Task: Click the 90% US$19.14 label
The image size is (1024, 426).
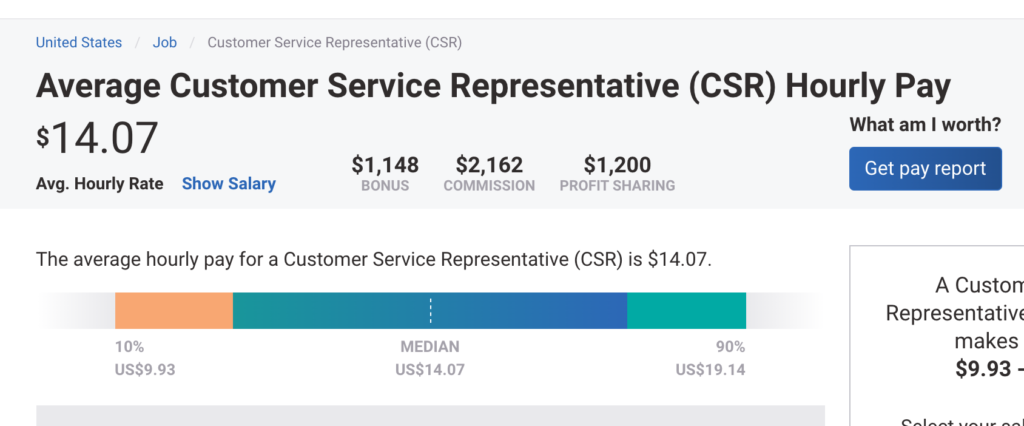Action: 710,358
